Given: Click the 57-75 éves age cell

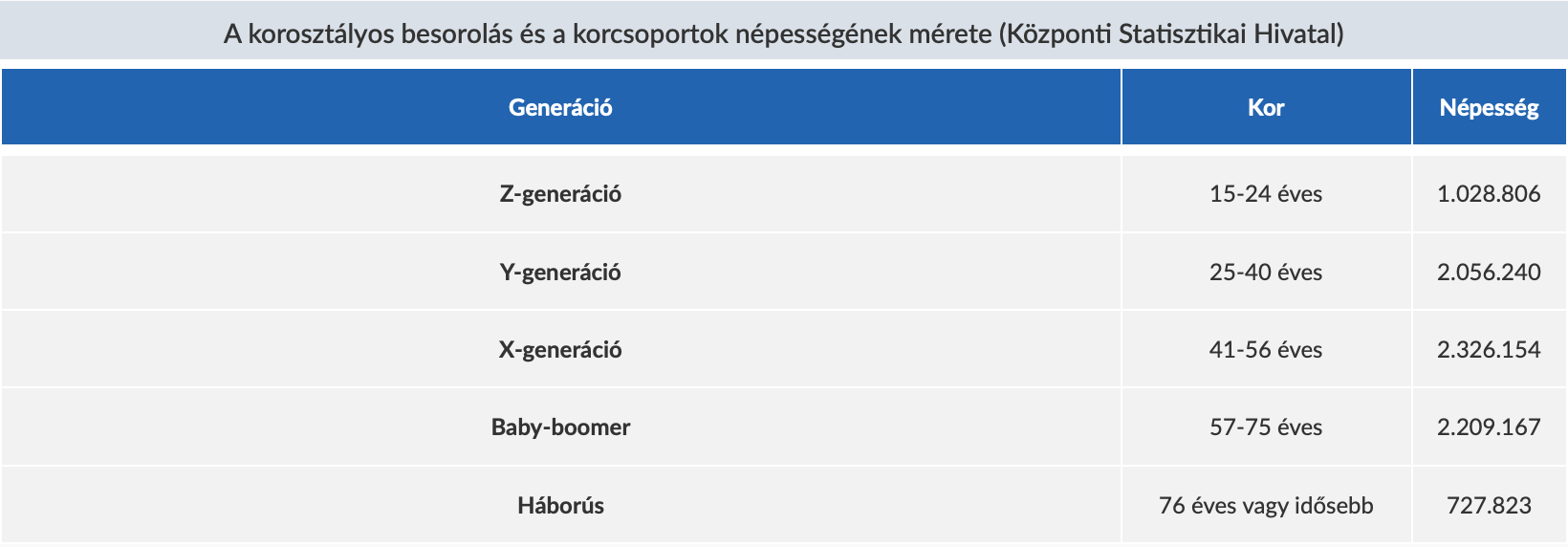Looking at the screenshot, I should (x=1266, y=427).
